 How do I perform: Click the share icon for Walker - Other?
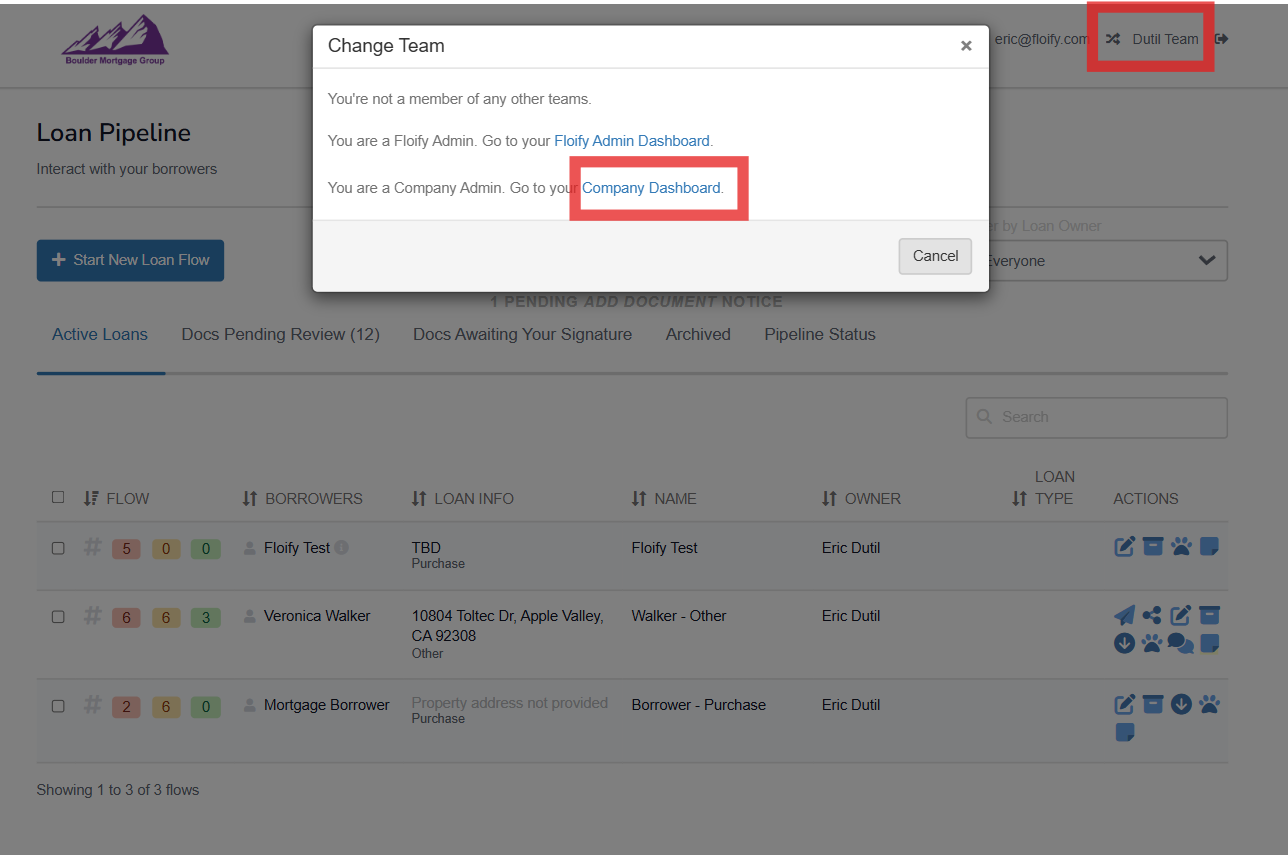click(1152, 616)
